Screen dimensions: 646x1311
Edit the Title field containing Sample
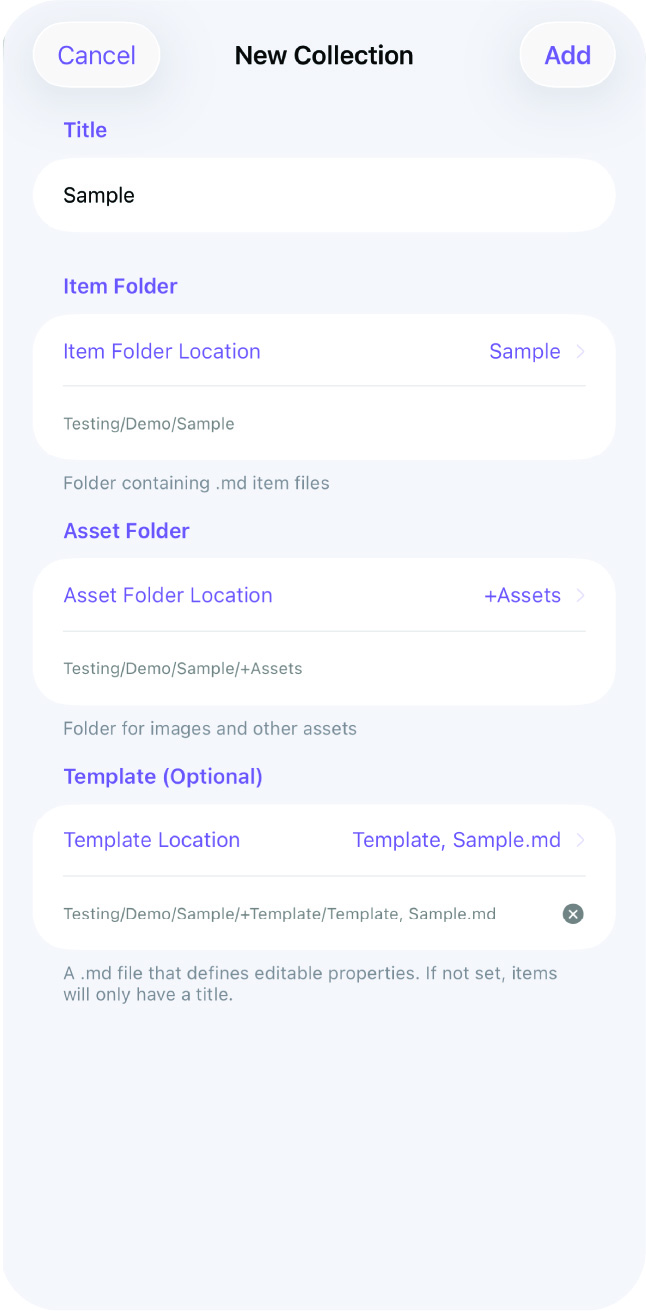(324, 194)
